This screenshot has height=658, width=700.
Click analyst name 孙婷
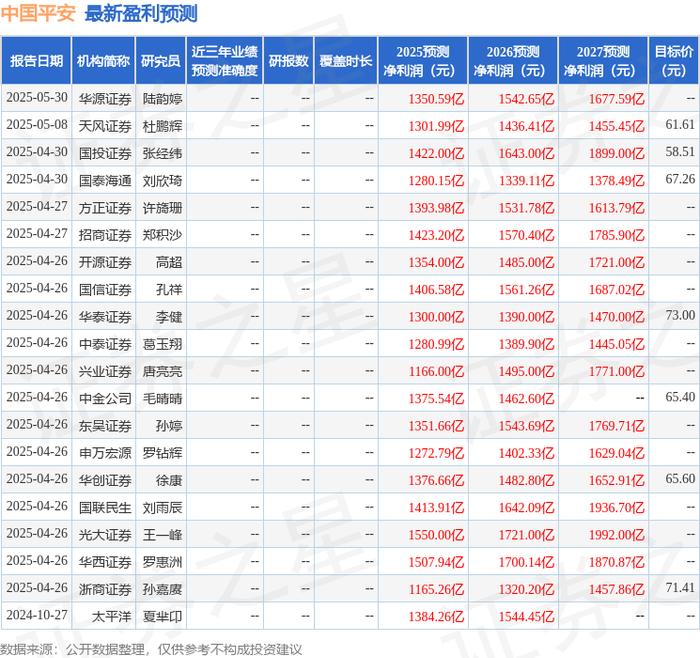(x=169, y=425)
